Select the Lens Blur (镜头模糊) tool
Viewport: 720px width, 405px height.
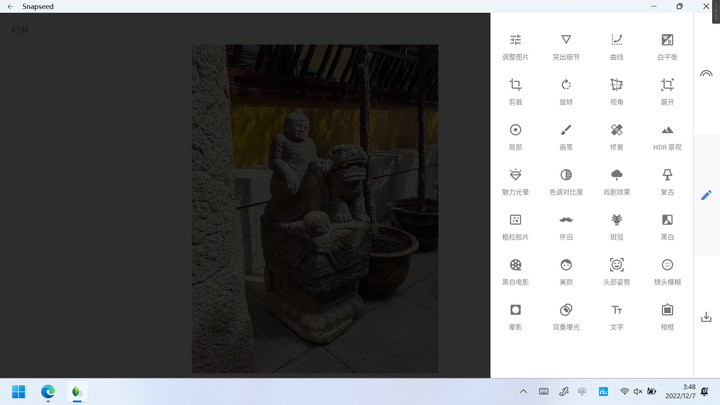click(667, 271)
